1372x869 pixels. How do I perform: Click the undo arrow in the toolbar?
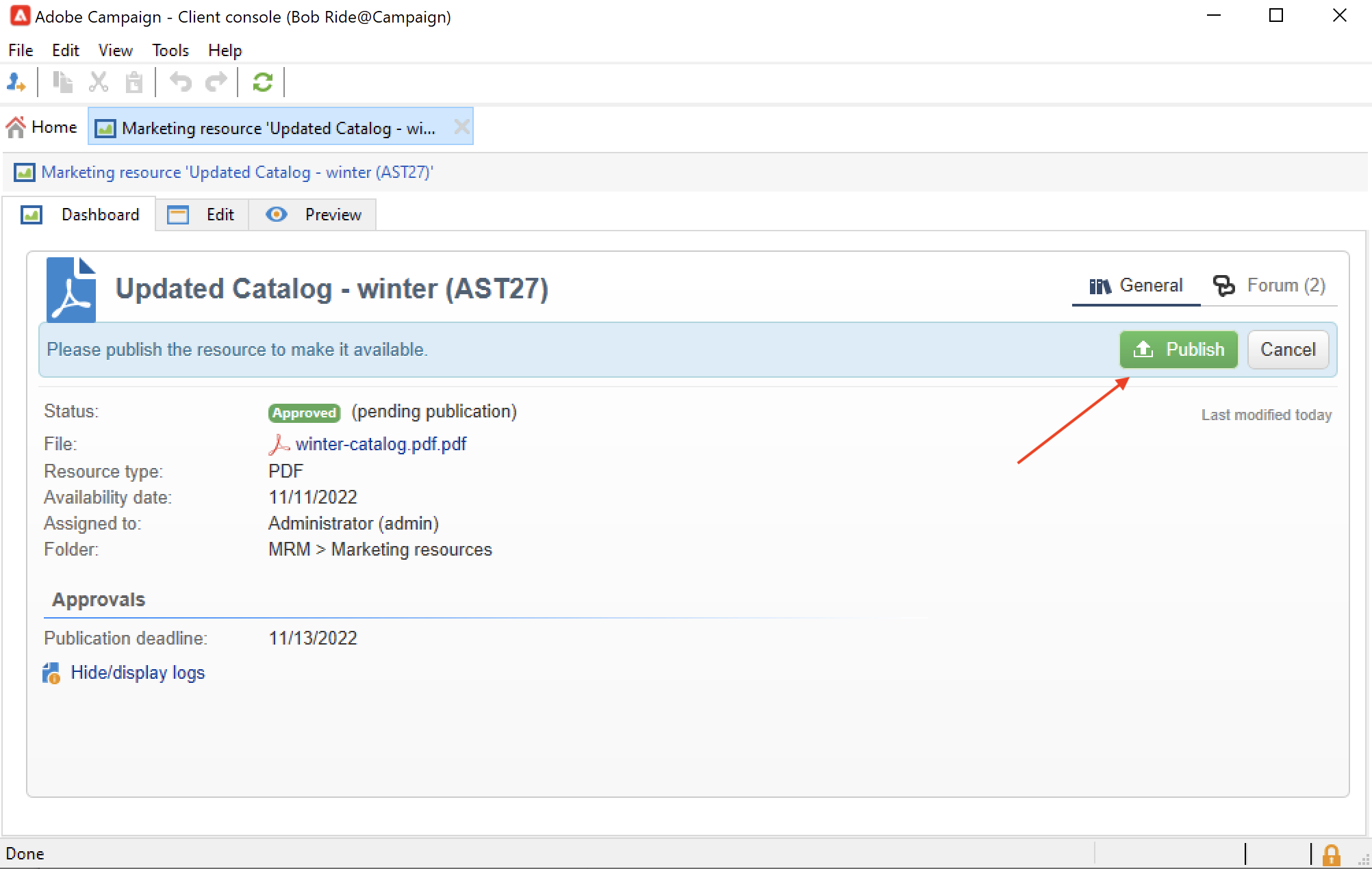pos(181,82)
